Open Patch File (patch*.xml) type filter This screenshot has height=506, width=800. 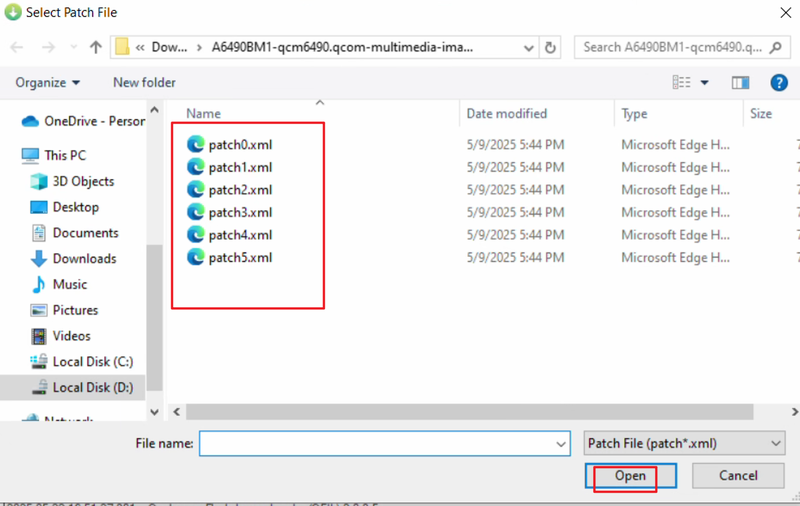684,444
